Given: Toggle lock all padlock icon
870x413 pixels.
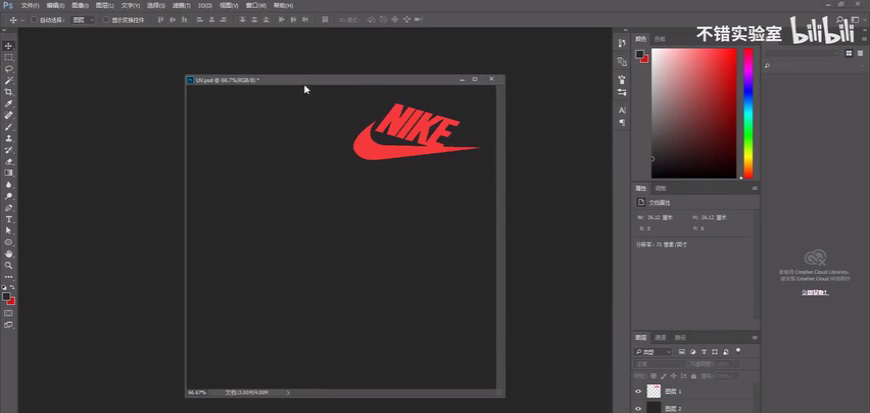Looking at the screenshot, I should coord(694,376).
